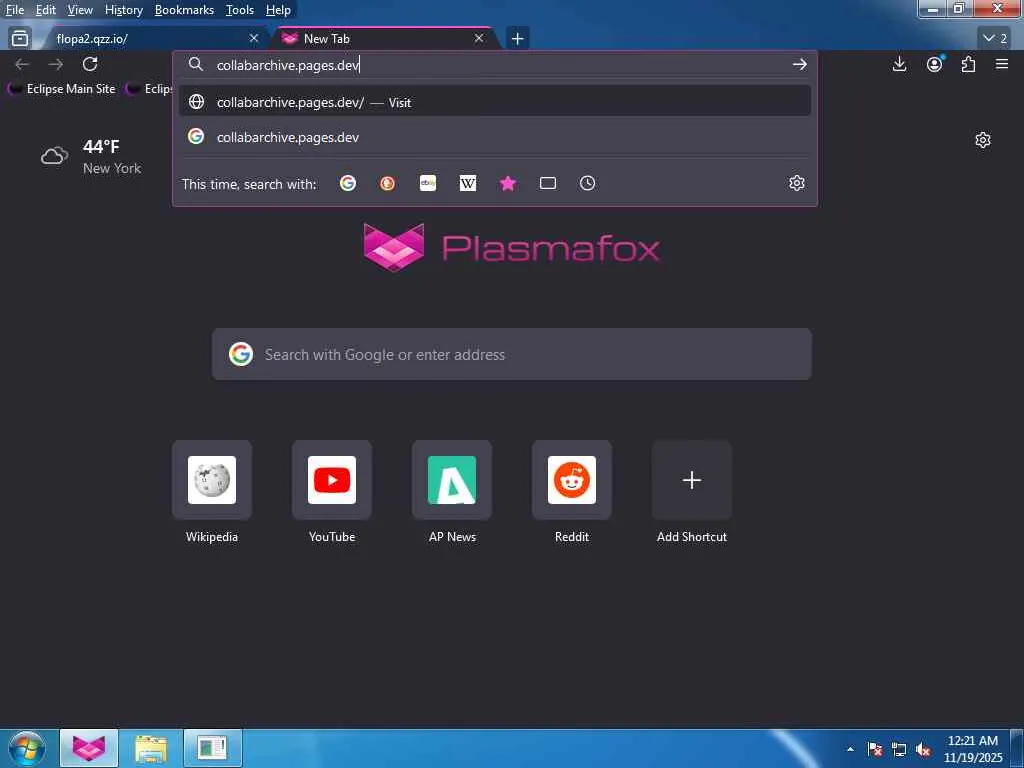
Task: Search this time with DuckDuckGo
Action: [387, 184]
